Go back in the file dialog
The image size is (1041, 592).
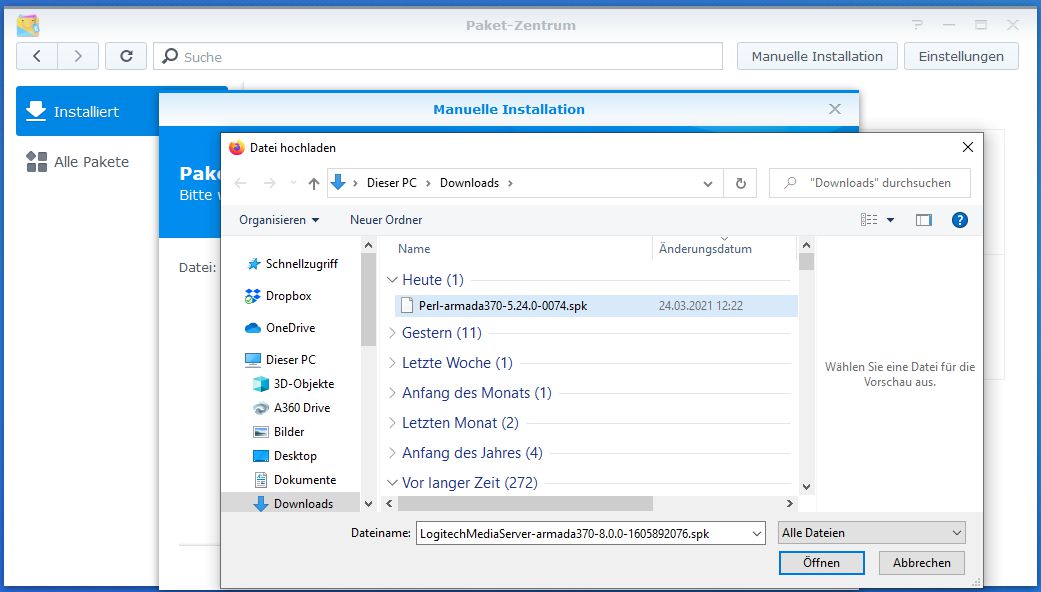click(240, 183)
